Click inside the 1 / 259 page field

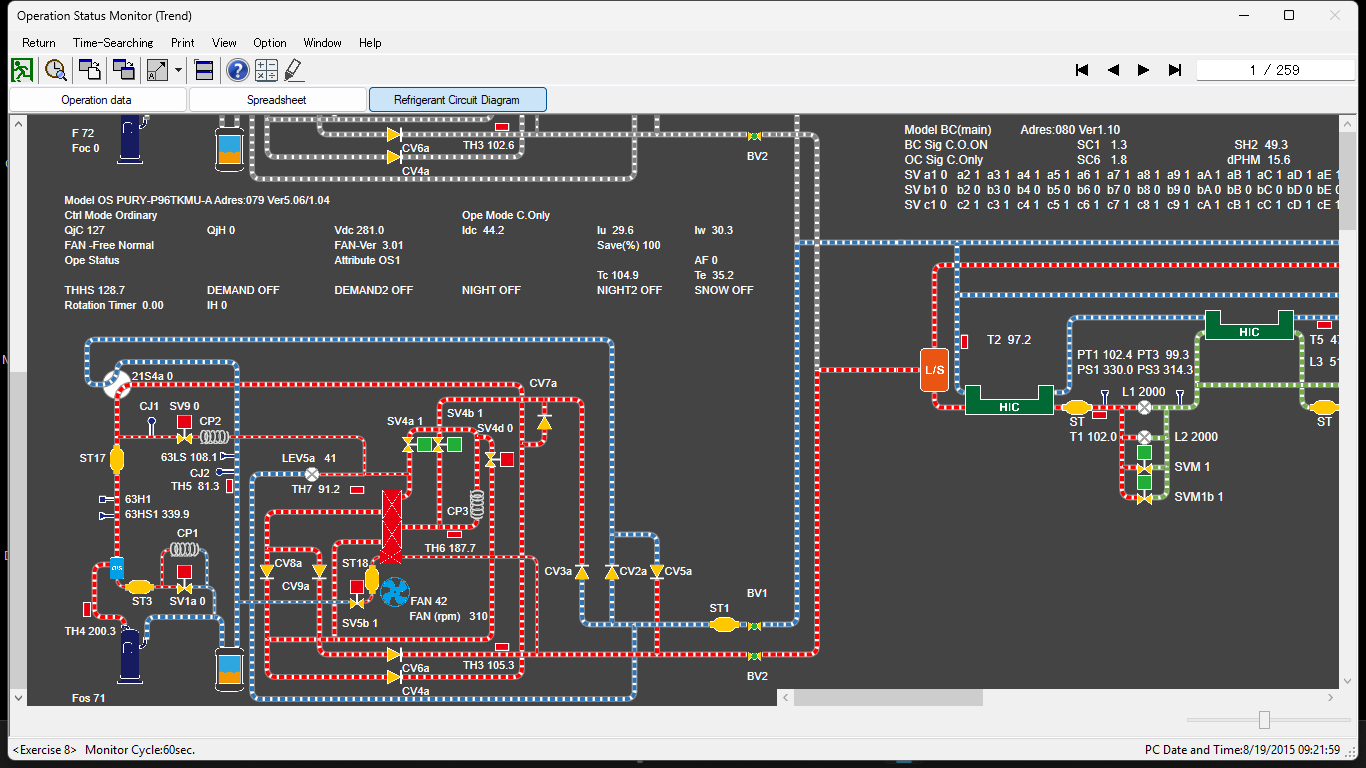point(1275,70)
